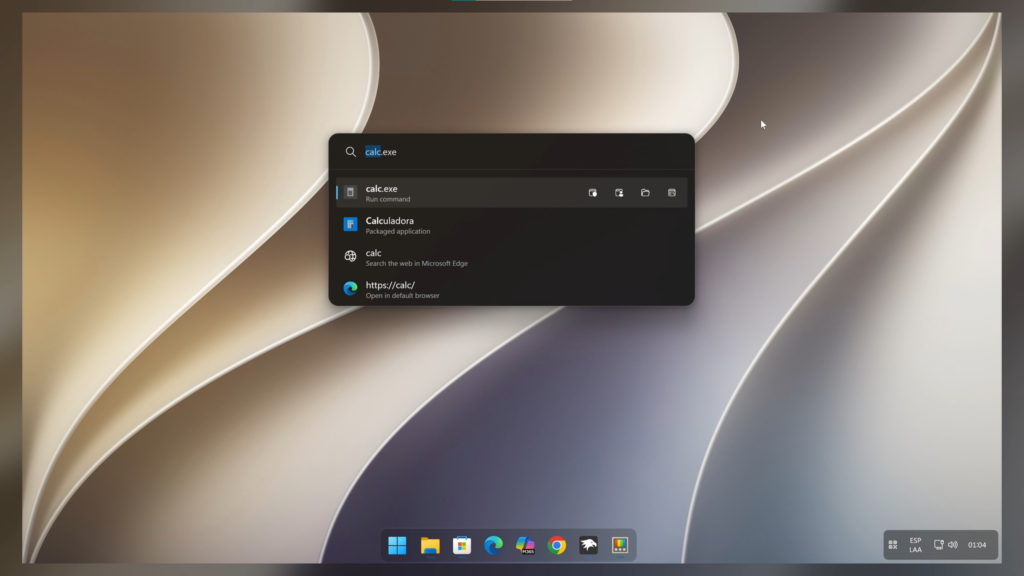Screen dimensions: 1024x576
Task: Launch the Calculadora packaged application result
Action: click(511, 225)
